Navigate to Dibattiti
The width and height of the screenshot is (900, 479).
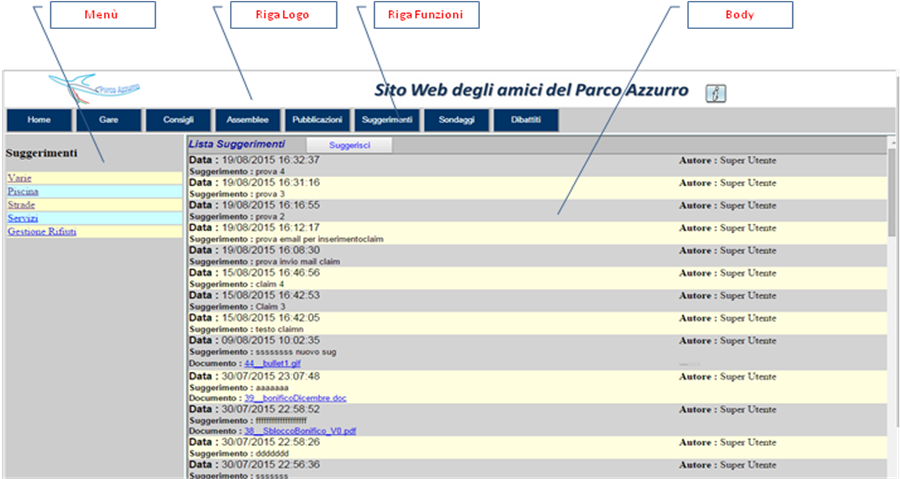[x=525, y=120]
